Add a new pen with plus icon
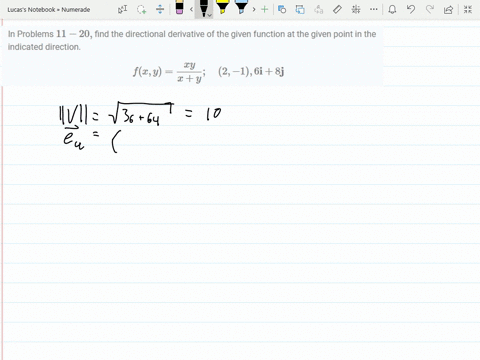Viewport: 480px width, 360px height. [x=265, y=9]
